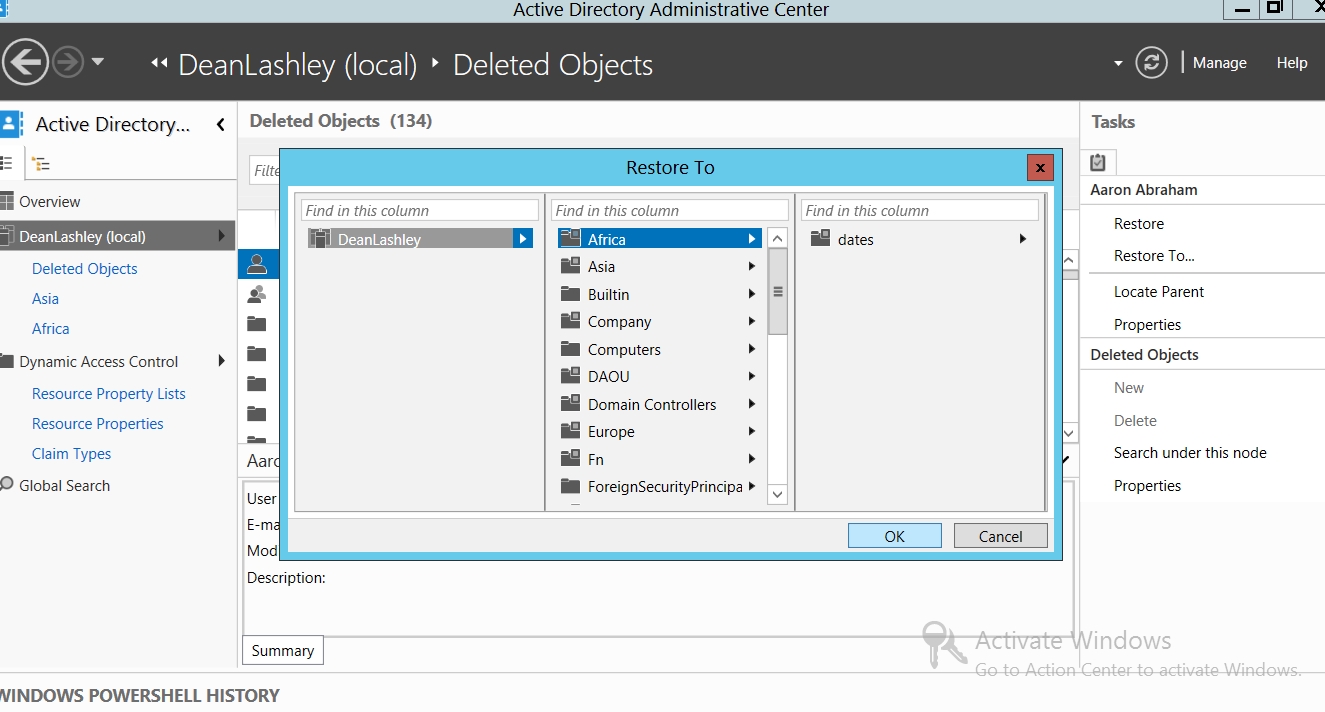1325x712 pixels.
Task: Click the dates folder icon
Action: point(820,239)
